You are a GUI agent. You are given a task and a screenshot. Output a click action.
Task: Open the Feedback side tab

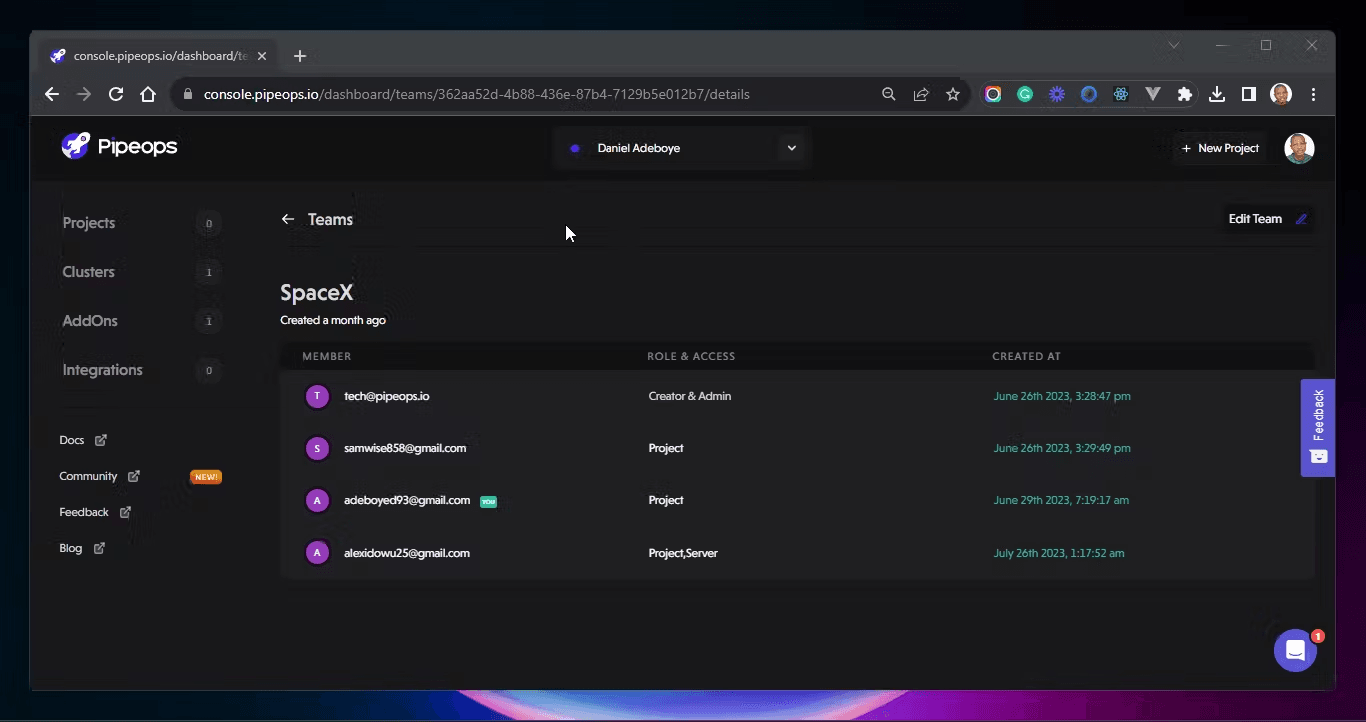coord(1318,427)
